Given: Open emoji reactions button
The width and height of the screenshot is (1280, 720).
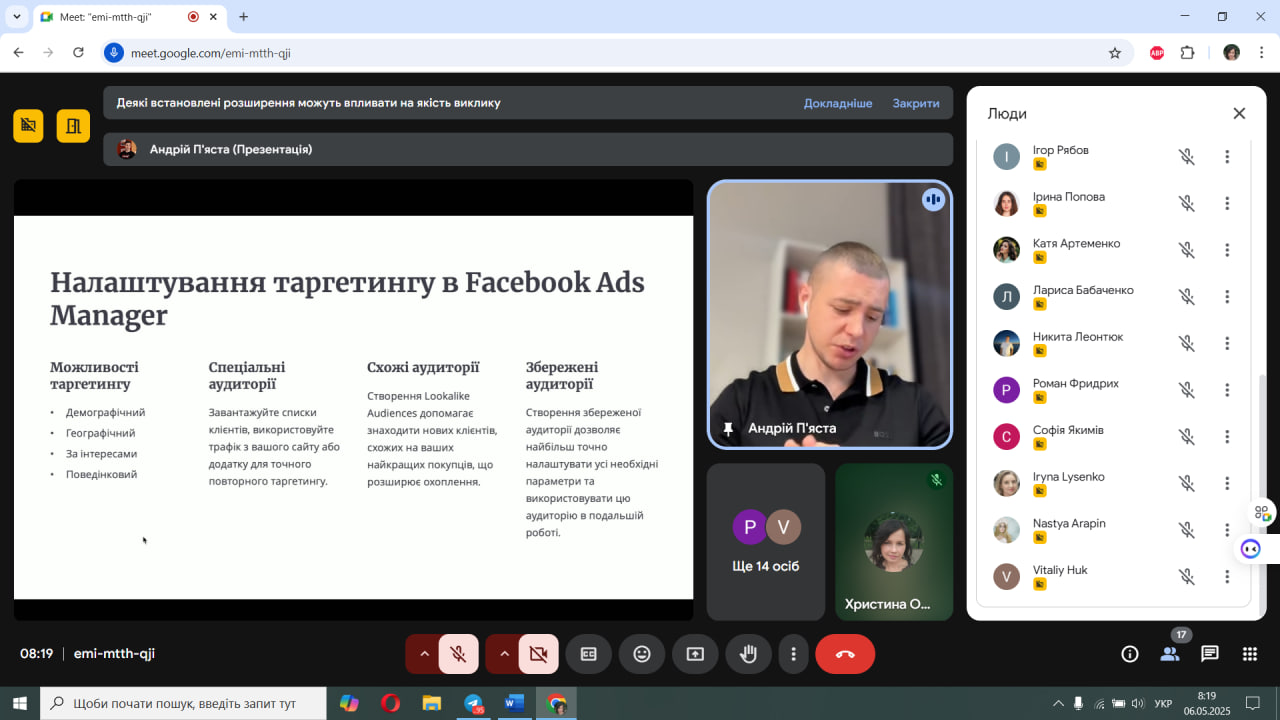Looking at the screenshot, I should pyautogui.click(x=642, y=654).
